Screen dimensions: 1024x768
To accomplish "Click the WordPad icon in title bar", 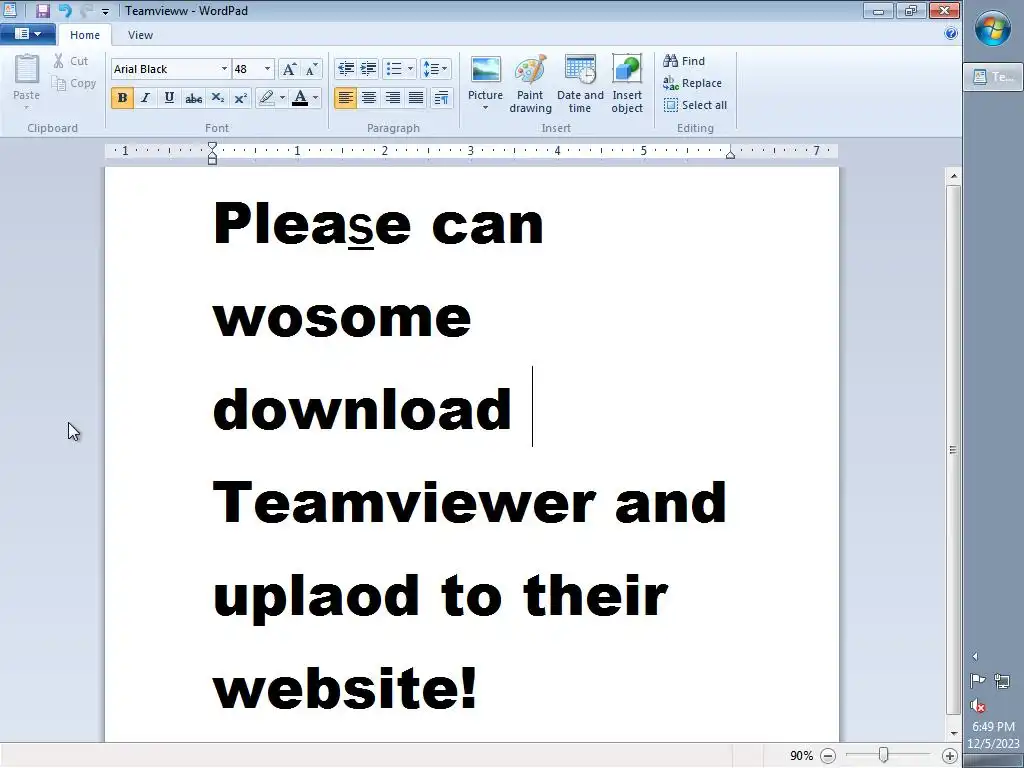I will coord(10,10).
